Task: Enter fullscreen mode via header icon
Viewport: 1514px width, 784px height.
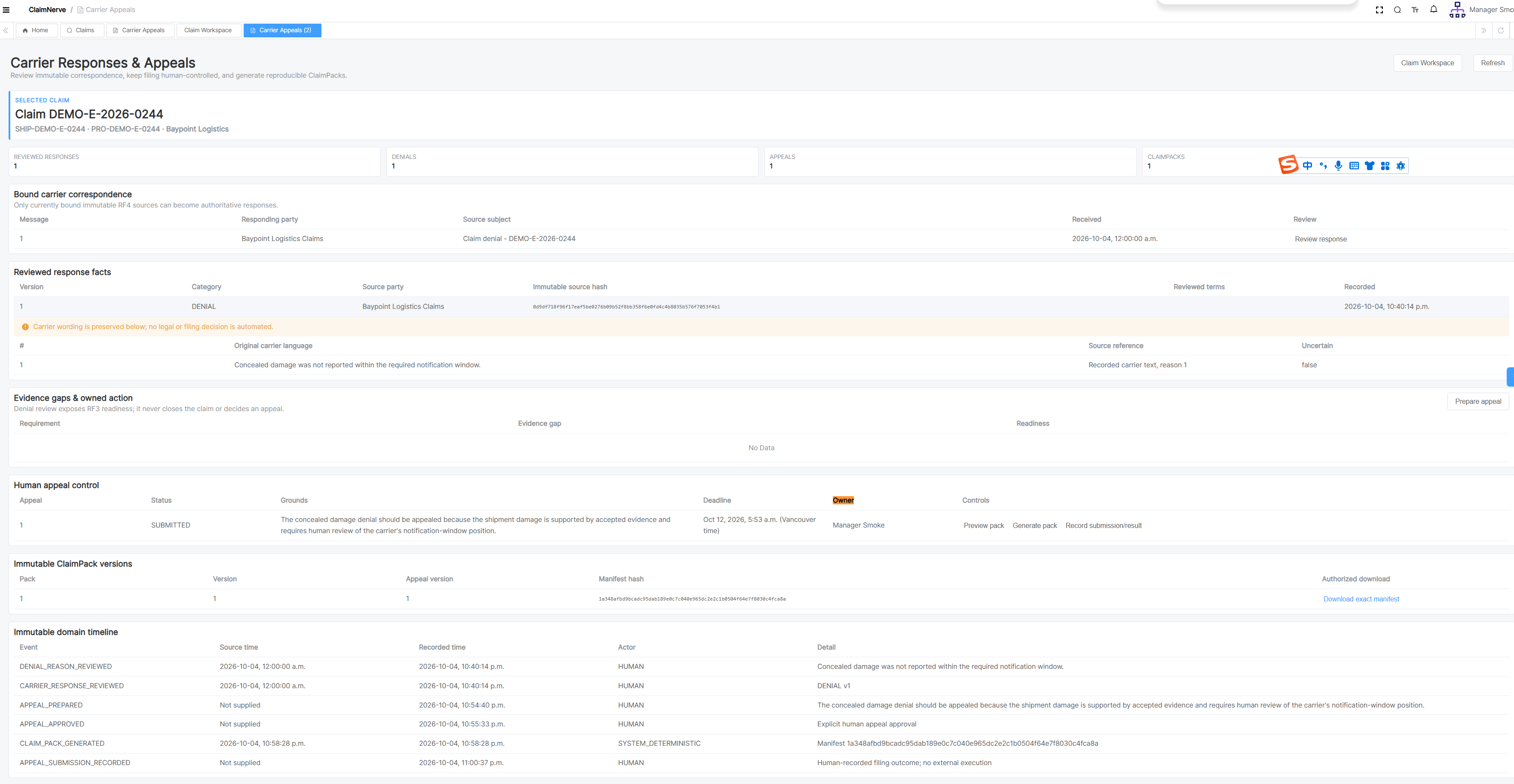Action: (1379, 10)
